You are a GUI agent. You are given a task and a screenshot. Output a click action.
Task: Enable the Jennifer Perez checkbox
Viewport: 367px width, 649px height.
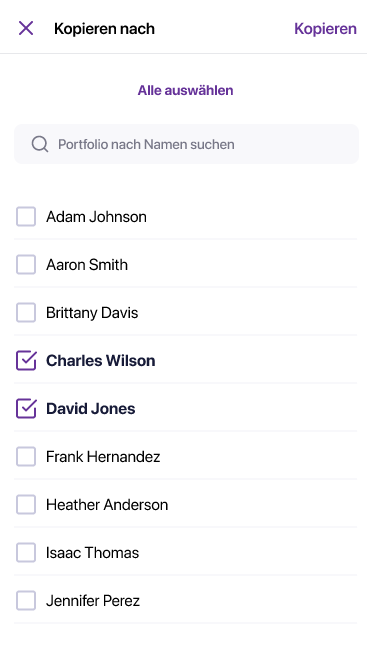pyautogui.click(x=26, y=601)
